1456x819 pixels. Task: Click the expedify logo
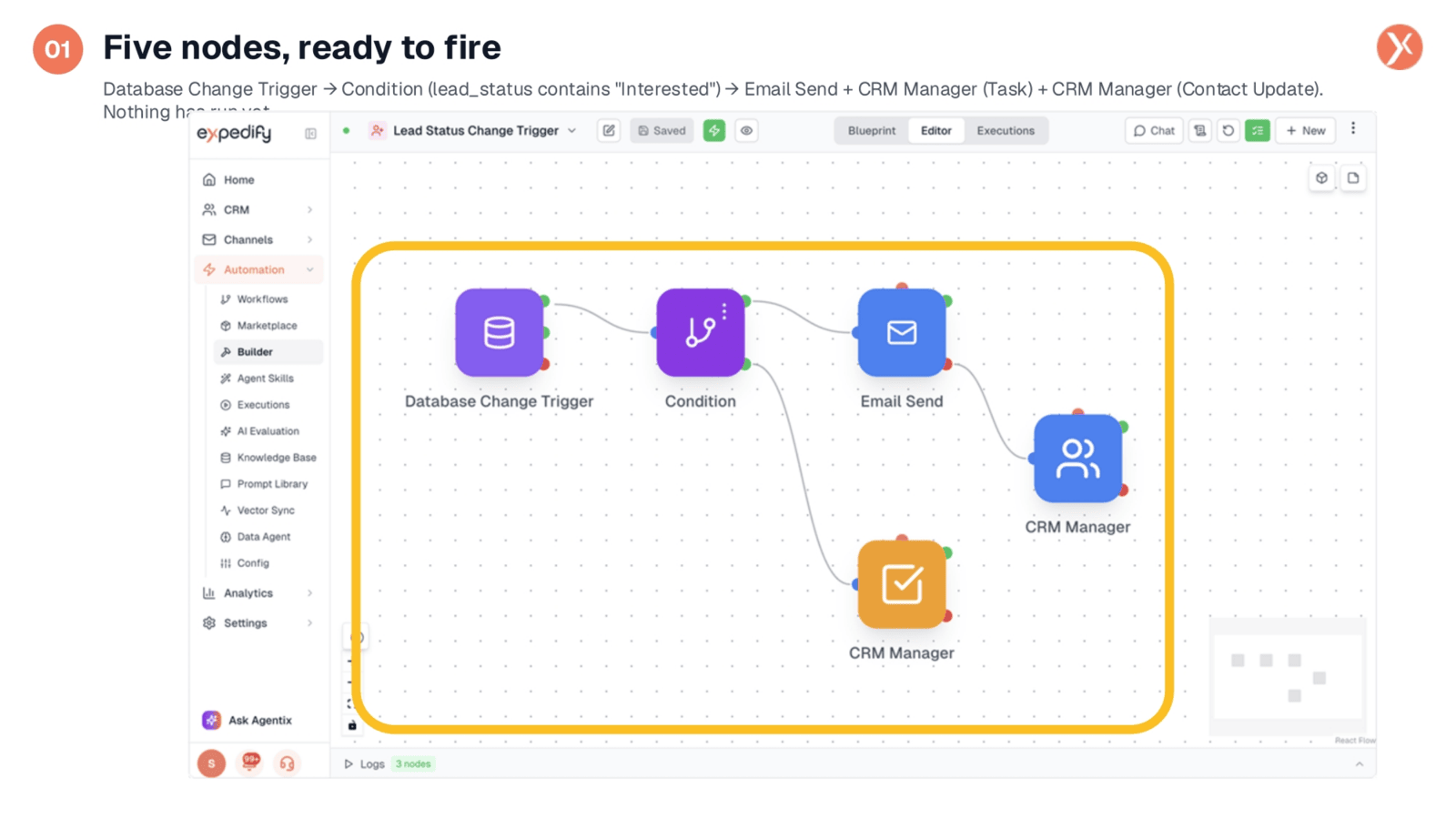click(x=235, y=133)
